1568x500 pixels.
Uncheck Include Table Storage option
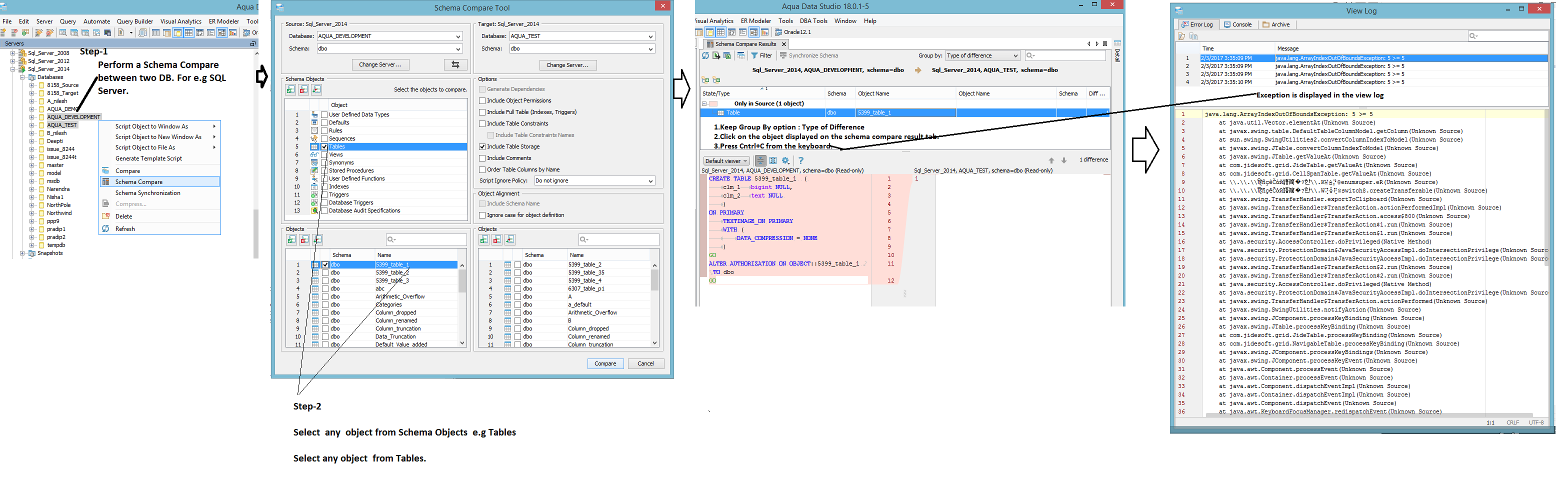point(482,147)
